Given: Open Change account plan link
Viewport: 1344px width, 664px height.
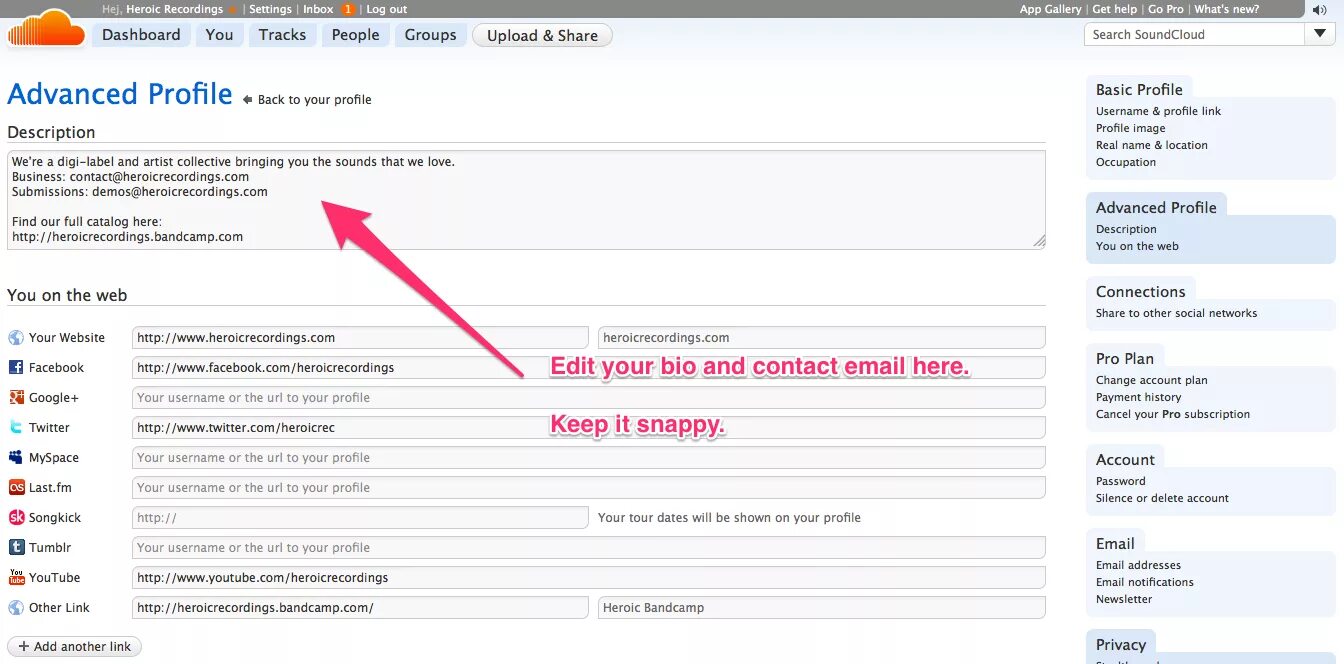Looking at the screenshot, I should (x=1151, y=380).
